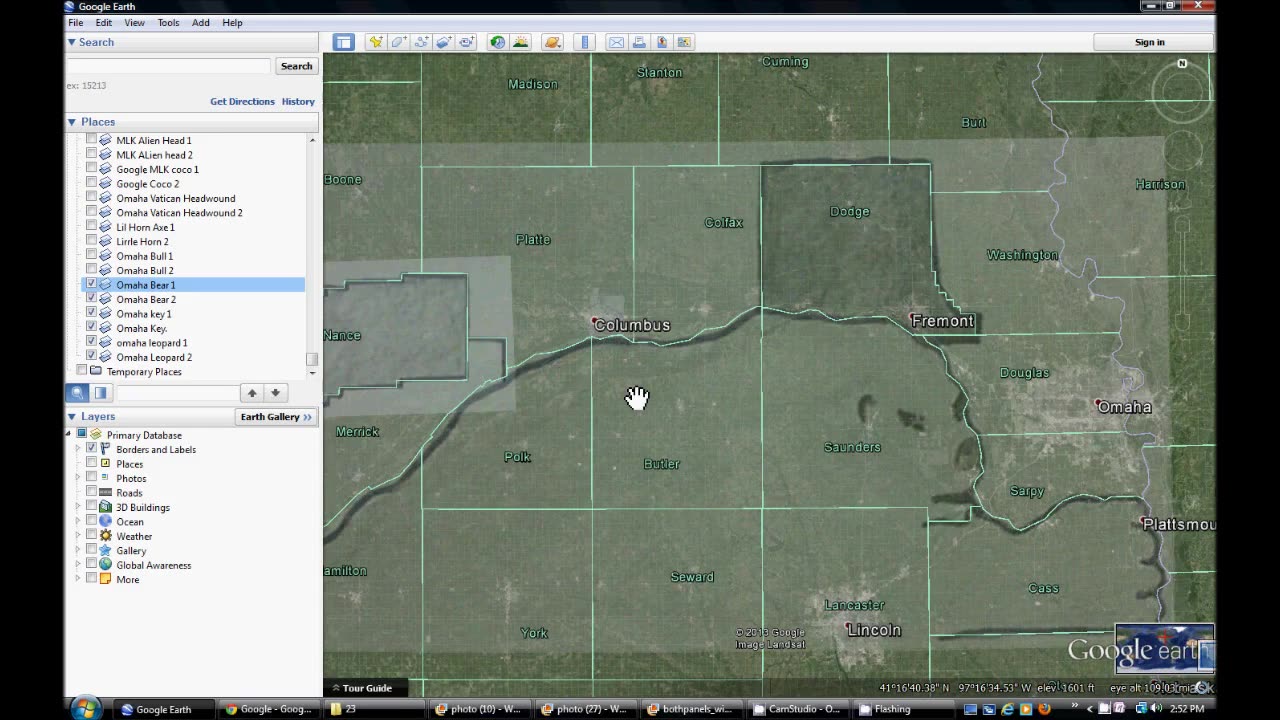Image resolution: width=1280 pixels, height=720 pixels.
Task: Expand the More layer node
Action: (78, 579)
